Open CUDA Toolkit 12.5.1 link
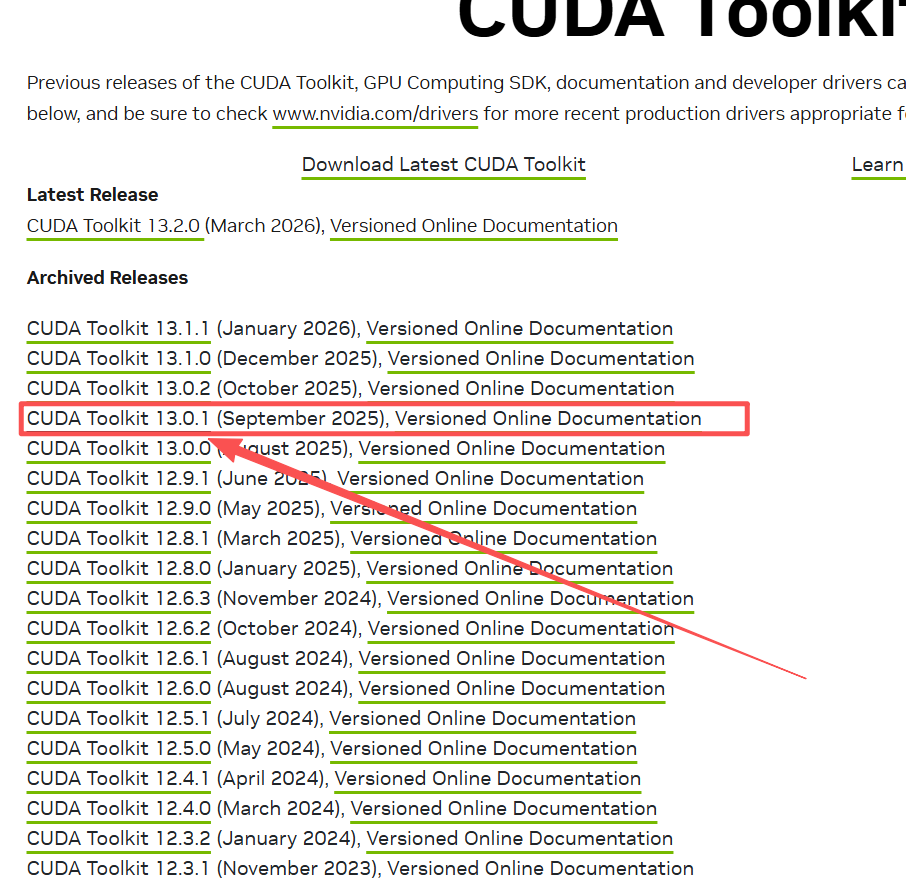This screenshot has height=878, width=906. pos(118,719)
